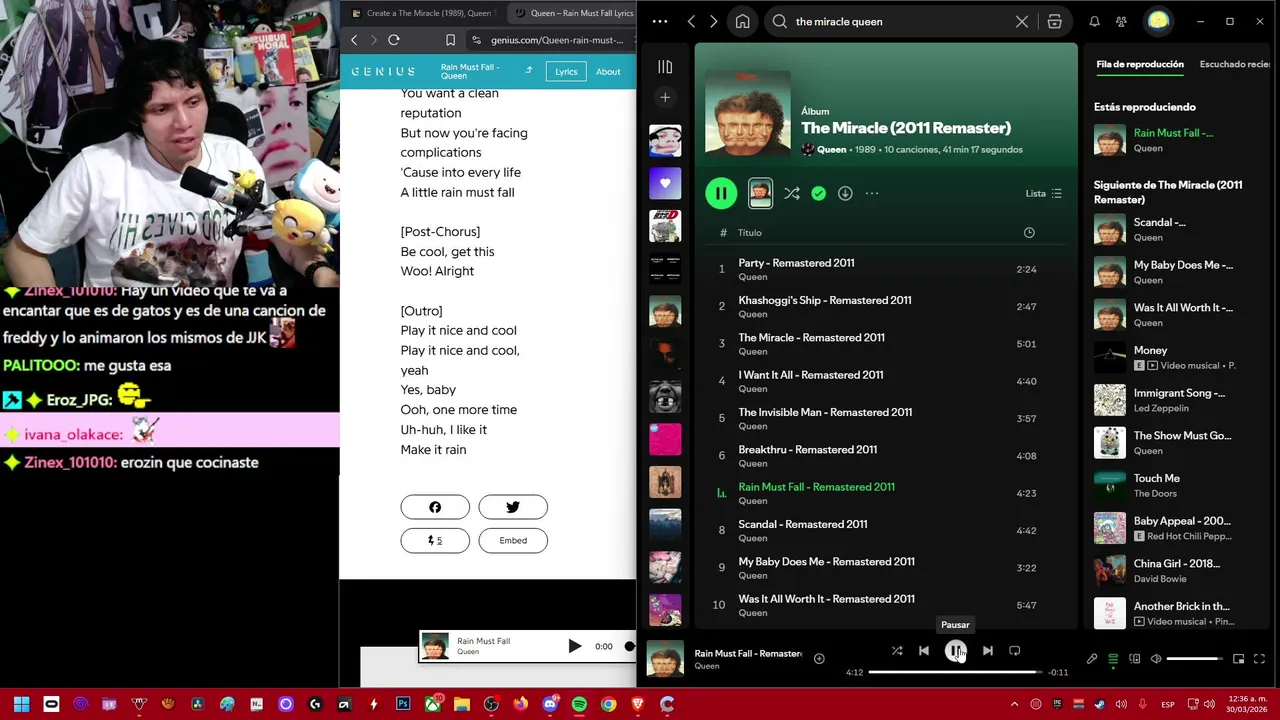The width and height of the screenshot is (1280, 720).
Task: Switch to Fila de reproducción tab
Action: [x=1140, y=64]
